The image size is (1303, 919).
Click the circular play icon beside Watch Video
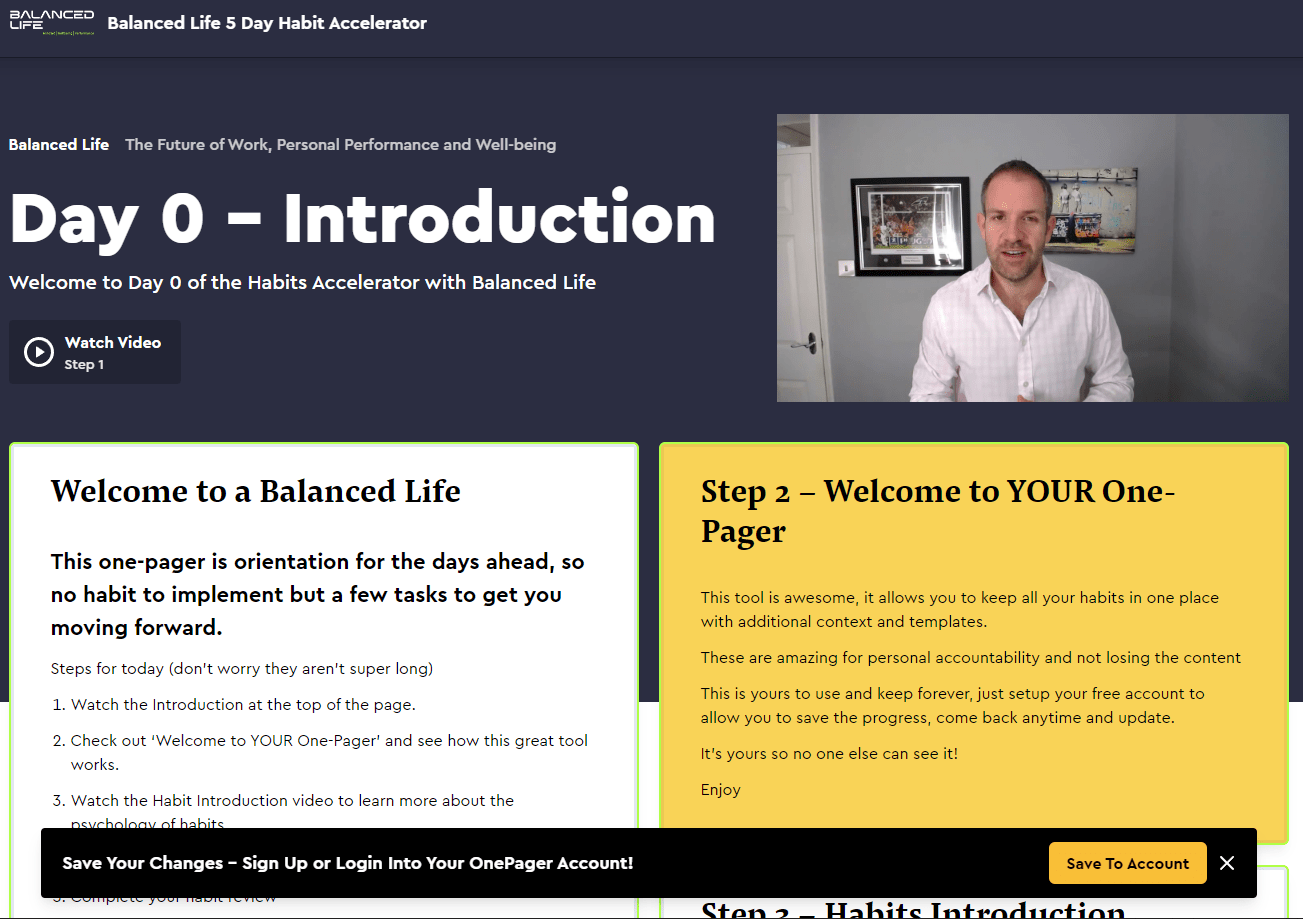click(39, 352)
